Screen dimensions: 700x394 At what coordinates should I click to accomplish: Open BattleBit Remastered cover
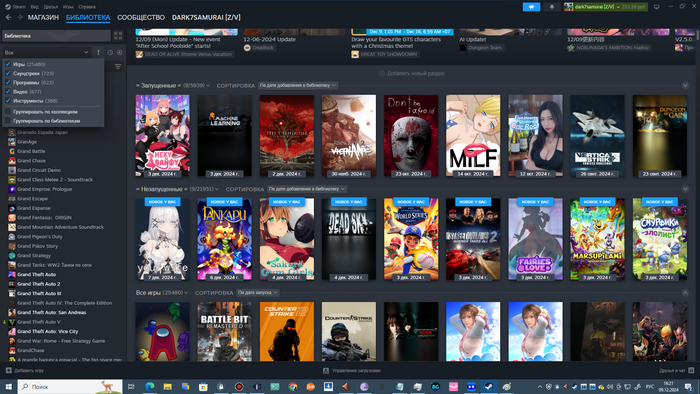[225, 332]
